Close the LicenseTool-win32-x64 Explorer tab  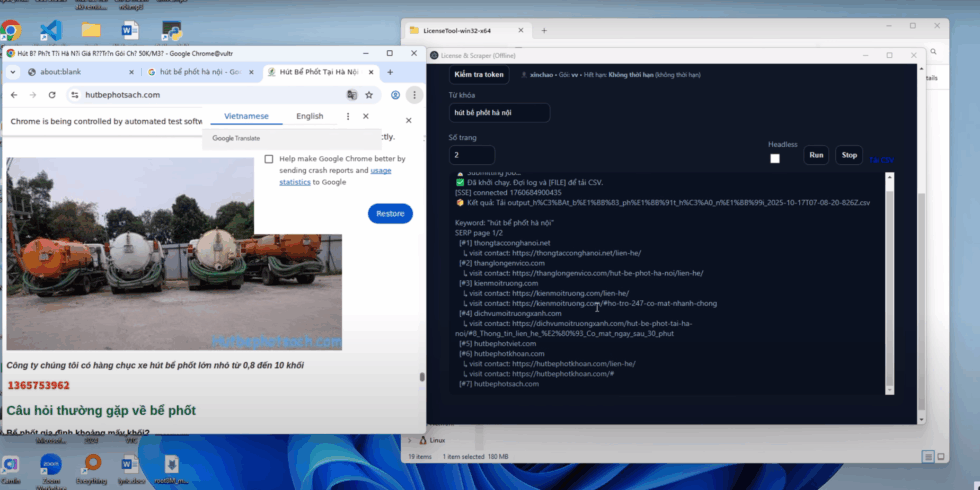tap(522, 30)
